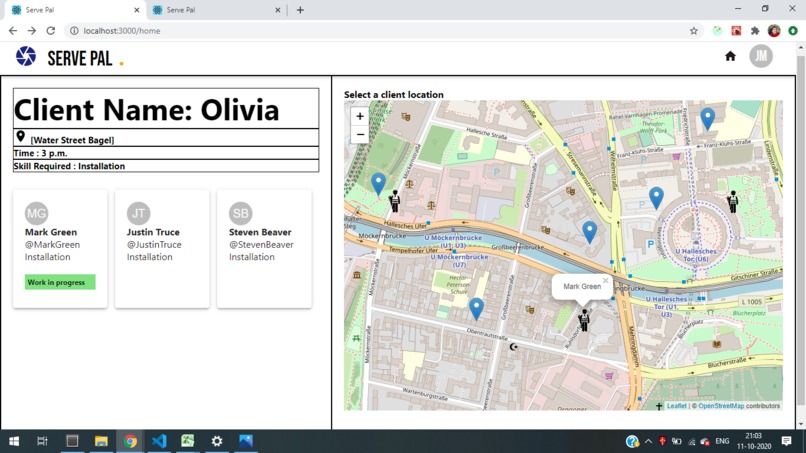Open Chrome profile avatar
806x453 pixels.
774,31
